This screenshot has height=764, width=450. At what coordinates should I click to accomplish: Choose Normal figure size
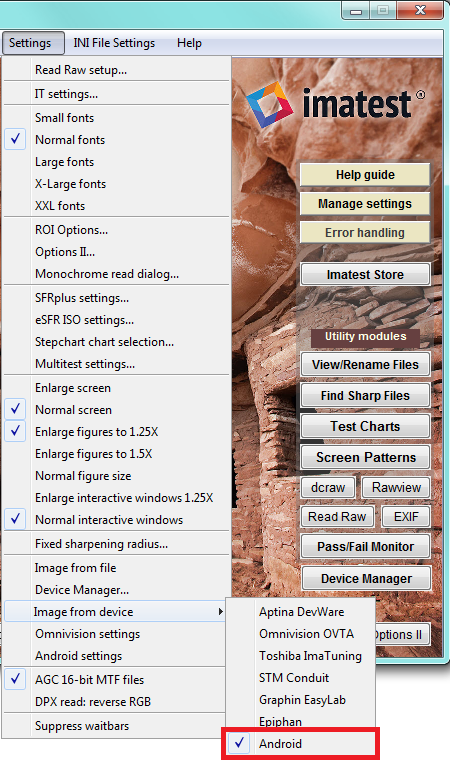pos(117,476)
